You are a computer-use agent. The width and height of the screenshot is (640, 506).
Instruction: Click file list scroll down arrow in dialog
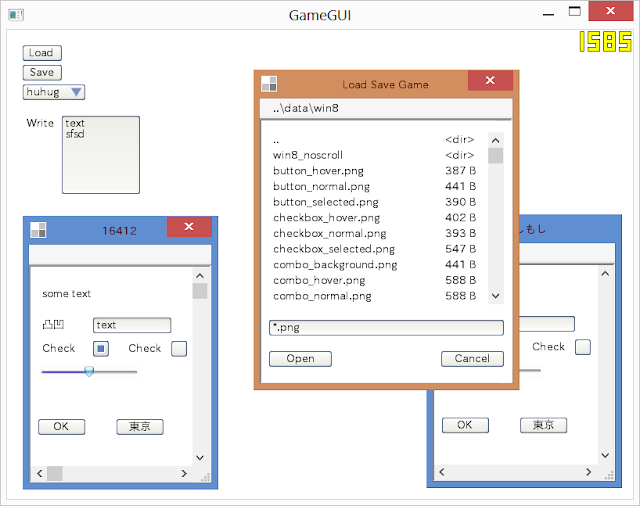point(496,296)
